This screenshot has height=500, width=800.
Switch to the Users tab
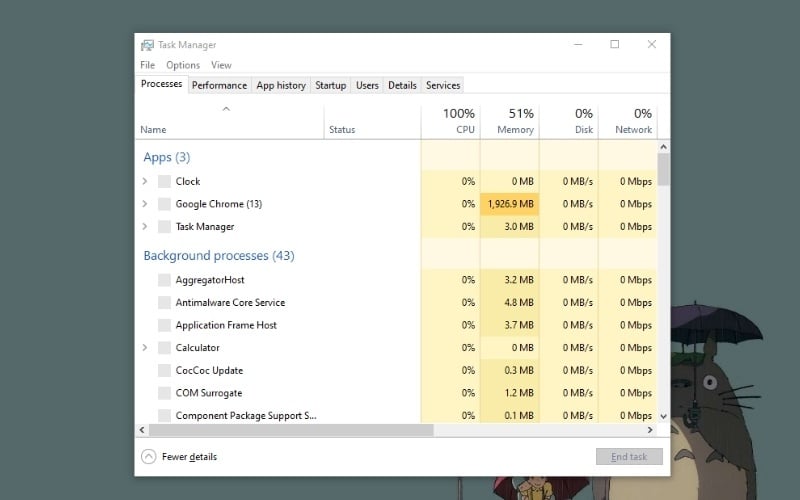367,85
